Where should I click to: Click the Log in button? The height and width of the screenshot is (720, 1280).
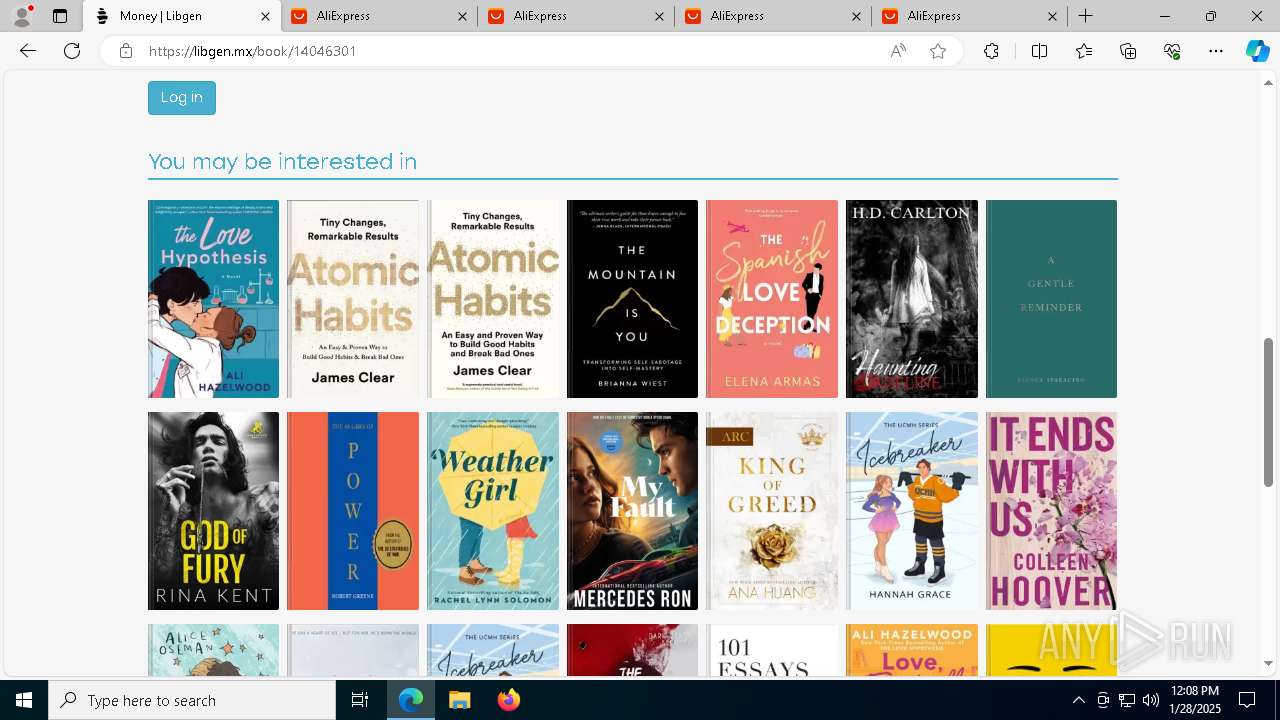182,97
